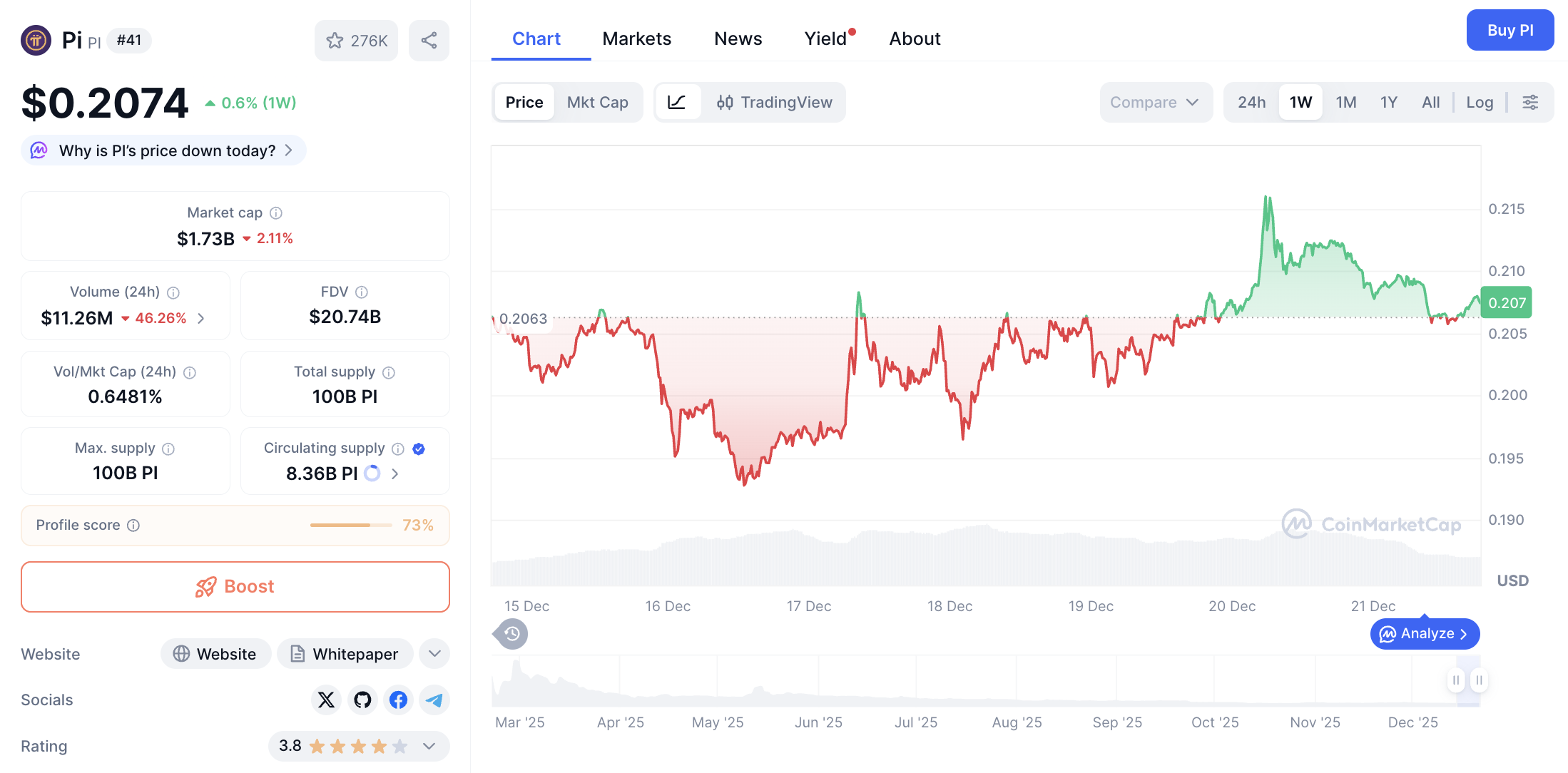Switch to the Markets tab
This screenshot has width=1568, height=773.
636,39
